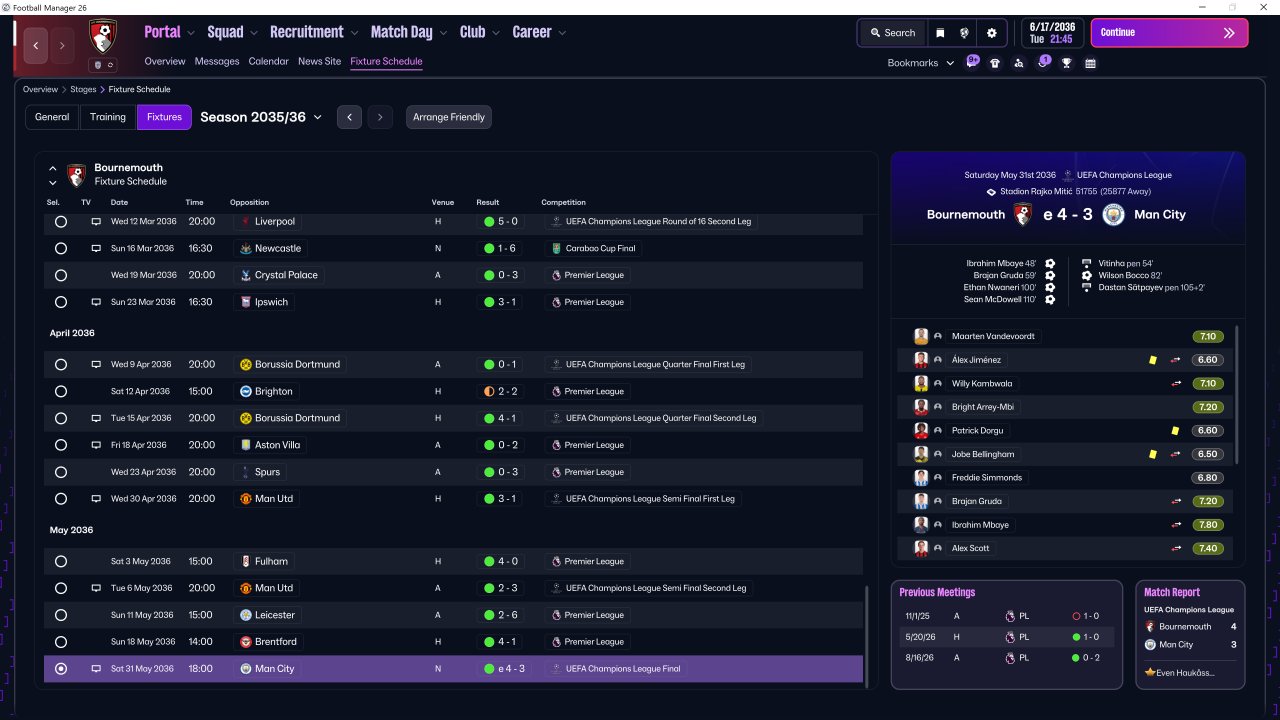Switch to the Overview sub-tab

tap(164, 61)
